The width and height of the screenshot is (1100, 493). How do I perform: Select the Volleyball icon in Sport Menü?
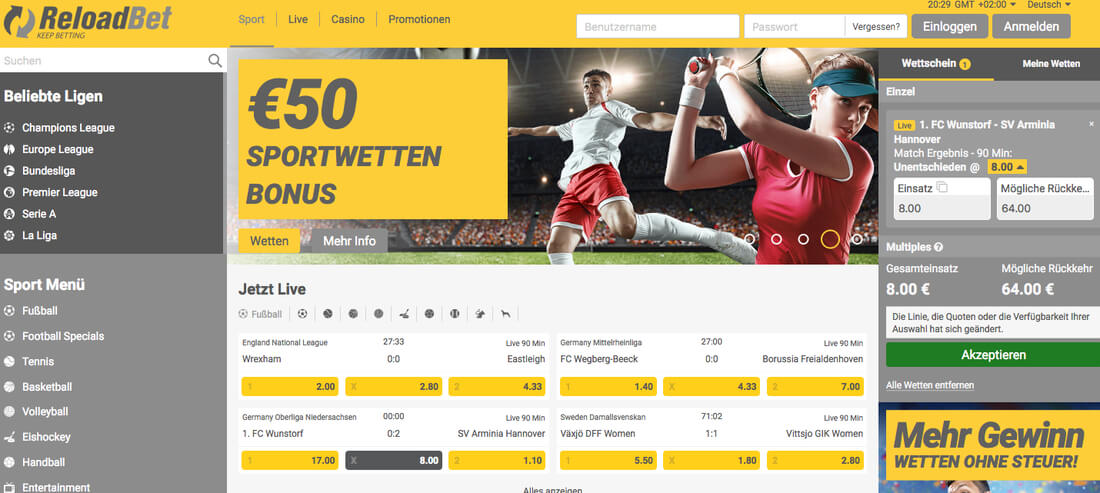point(9,412)
